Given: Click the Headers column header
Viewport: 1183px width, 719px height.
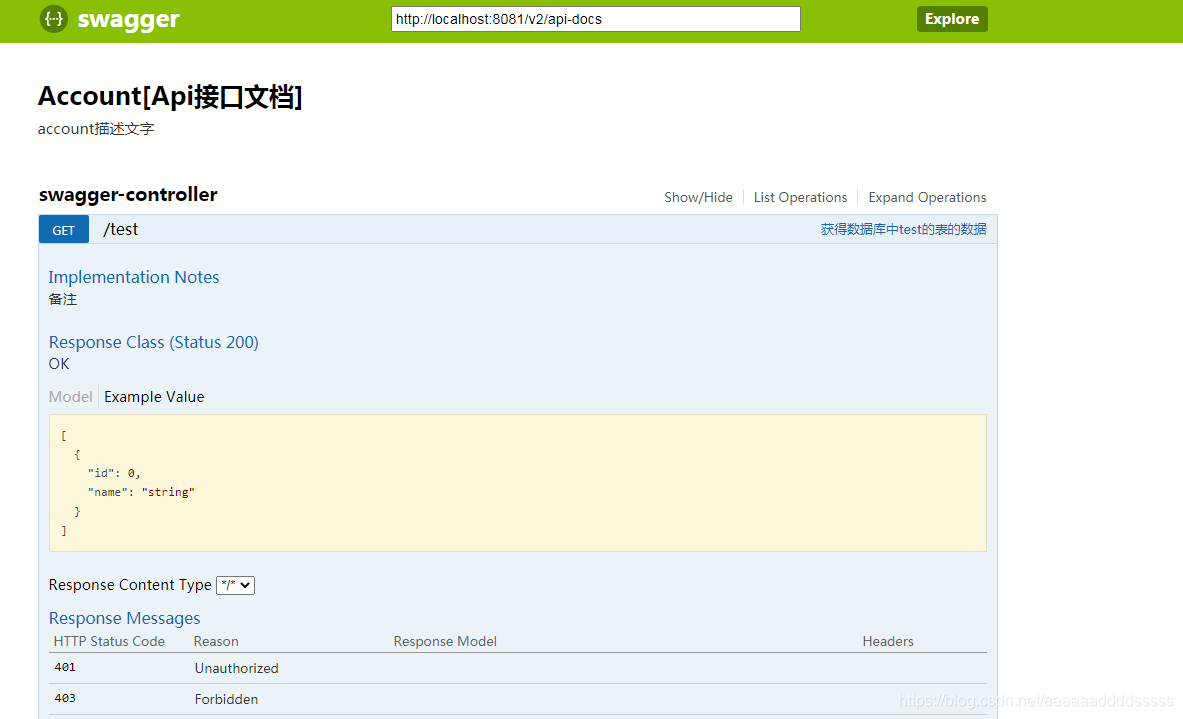Looking at the screenshot, I should click(888, 641).
